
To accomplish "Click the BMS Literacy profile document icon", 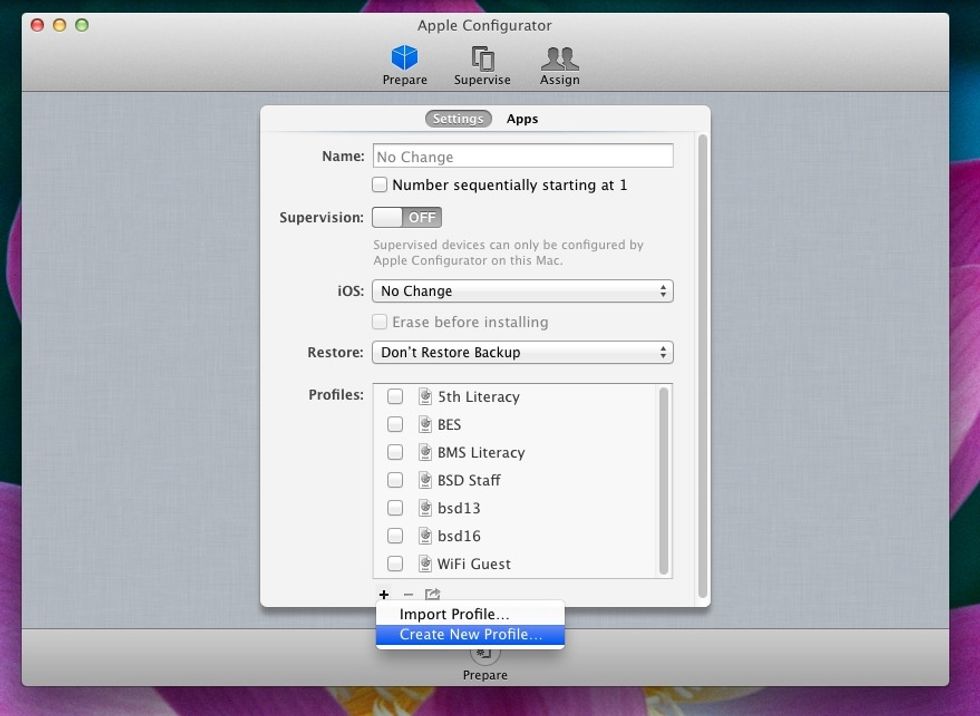I will (x=425, y=452).
